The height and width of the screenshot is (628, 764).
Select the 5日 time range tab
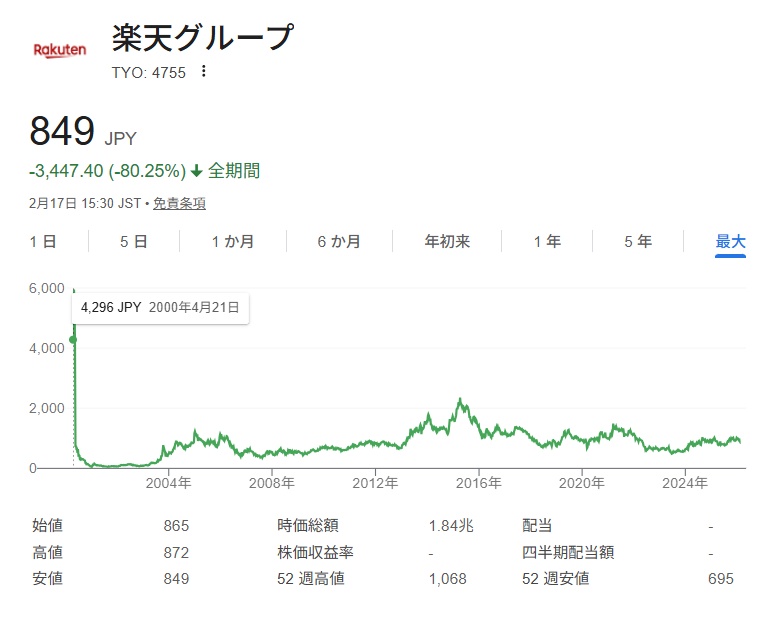pos(133,242)
